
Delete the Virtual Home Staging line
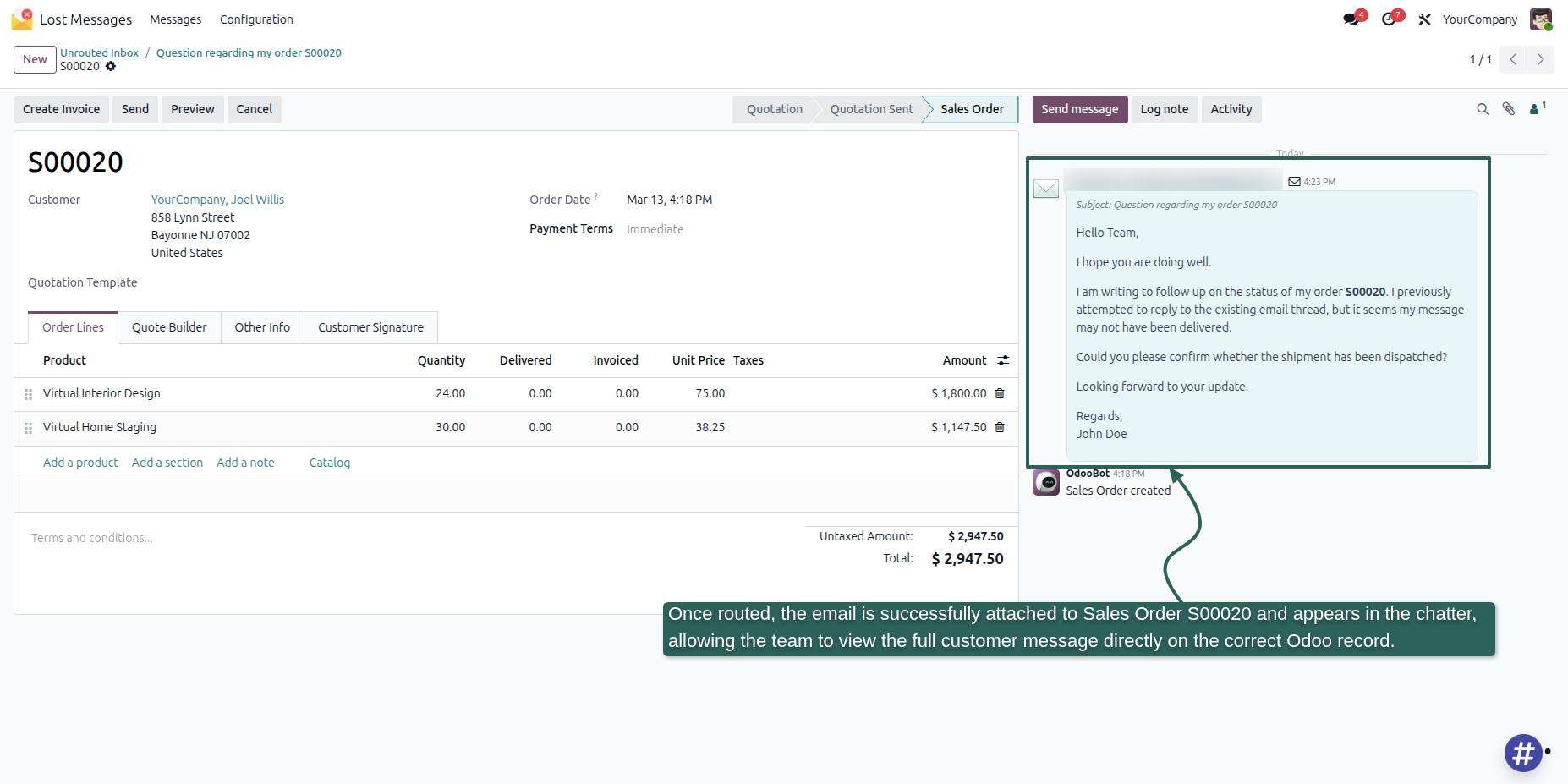coord(1000,427)
